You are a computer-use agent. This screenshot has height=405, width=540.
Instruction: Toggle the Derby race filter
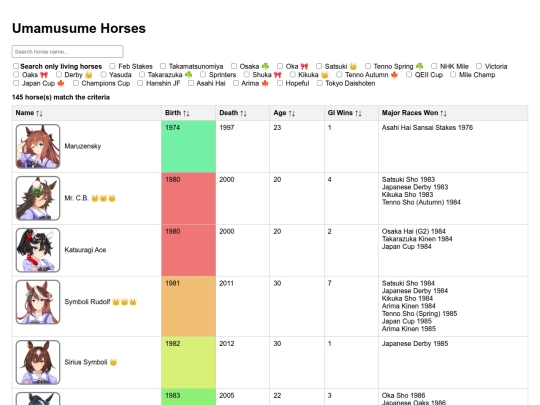click(x=59, y=75)
